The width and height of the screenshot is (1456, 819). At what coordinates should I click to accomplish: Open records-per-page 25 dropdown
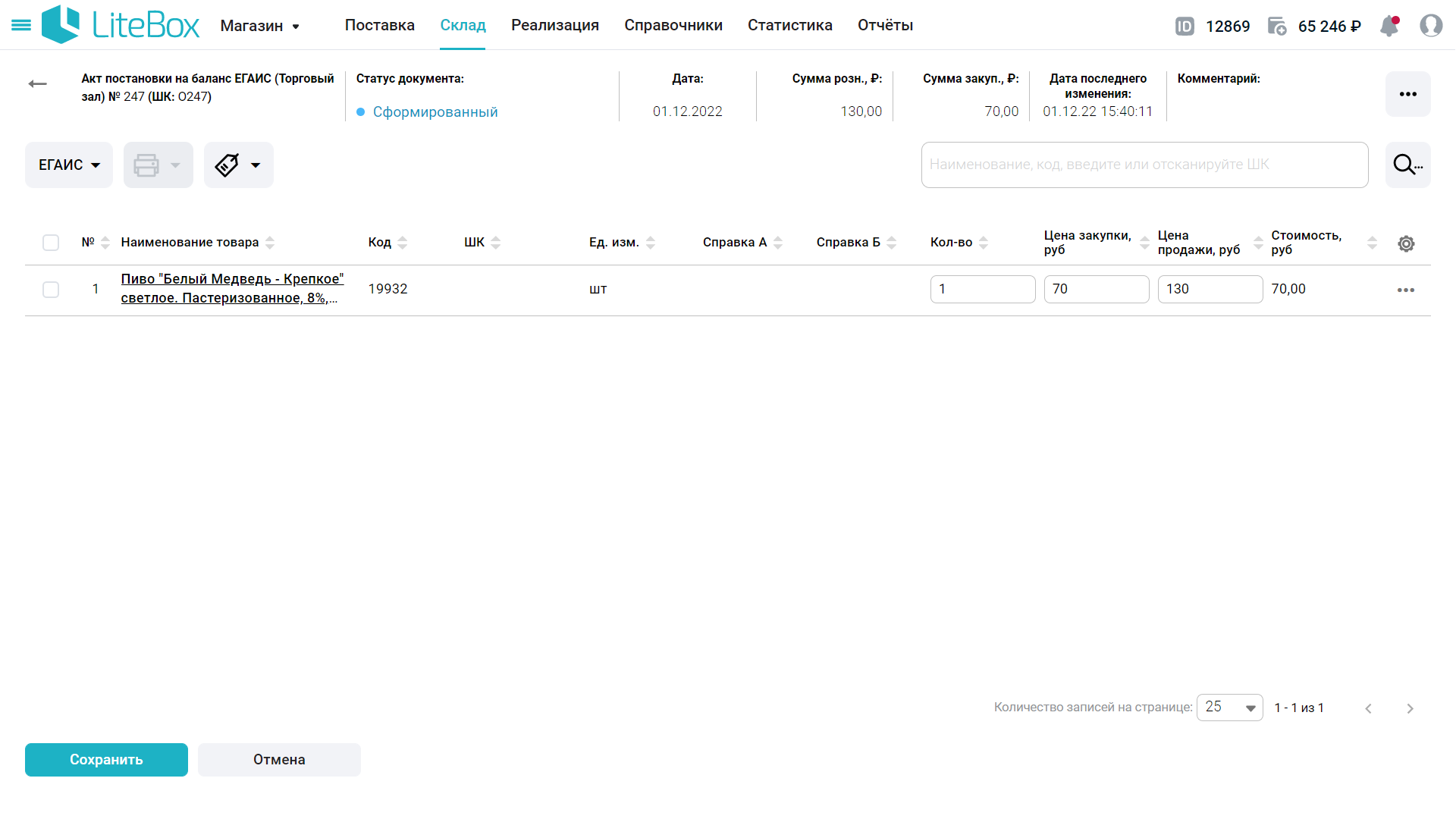coord(1229,708)
